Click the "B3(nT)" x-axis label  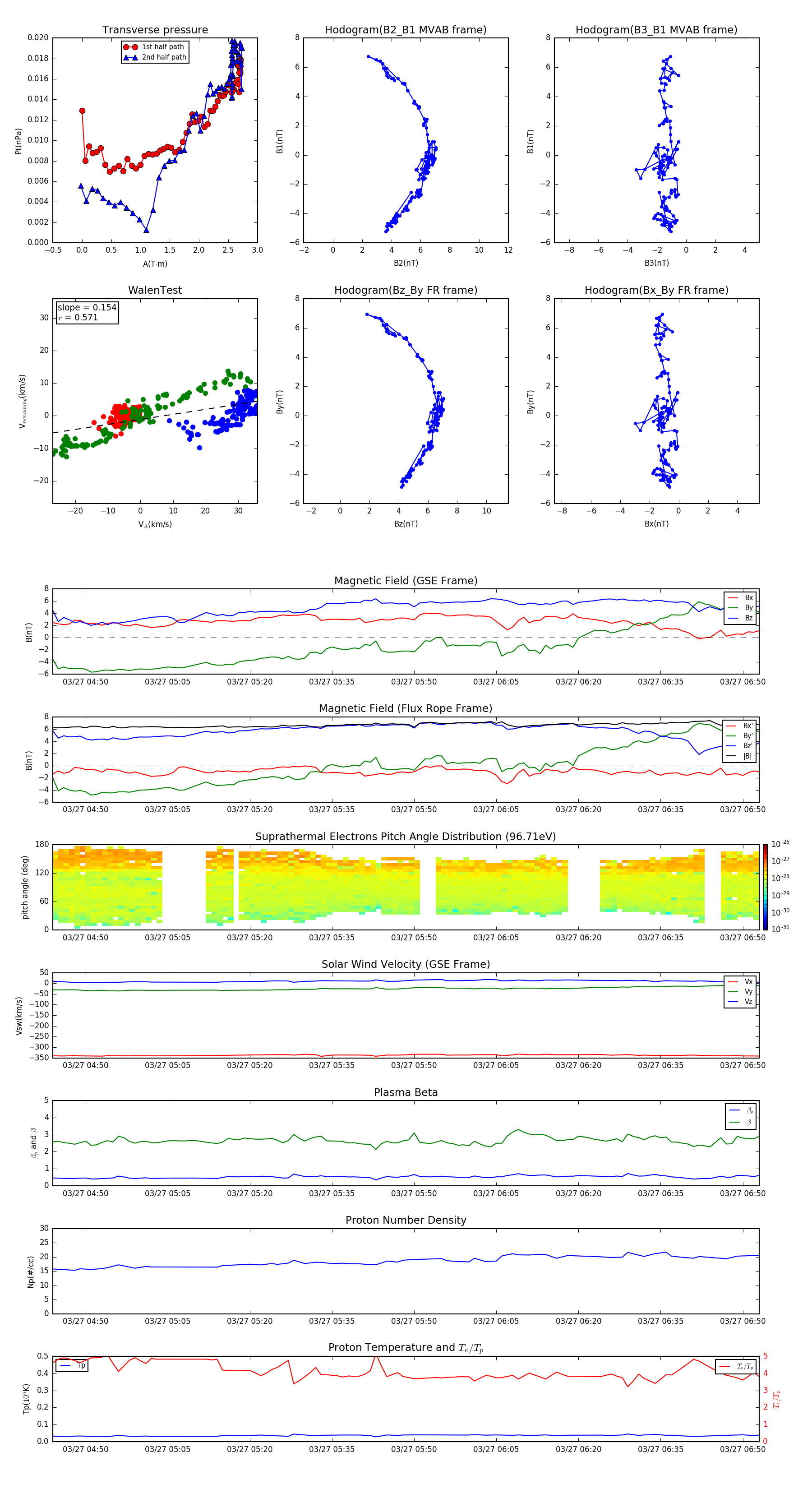pos(656,263)
